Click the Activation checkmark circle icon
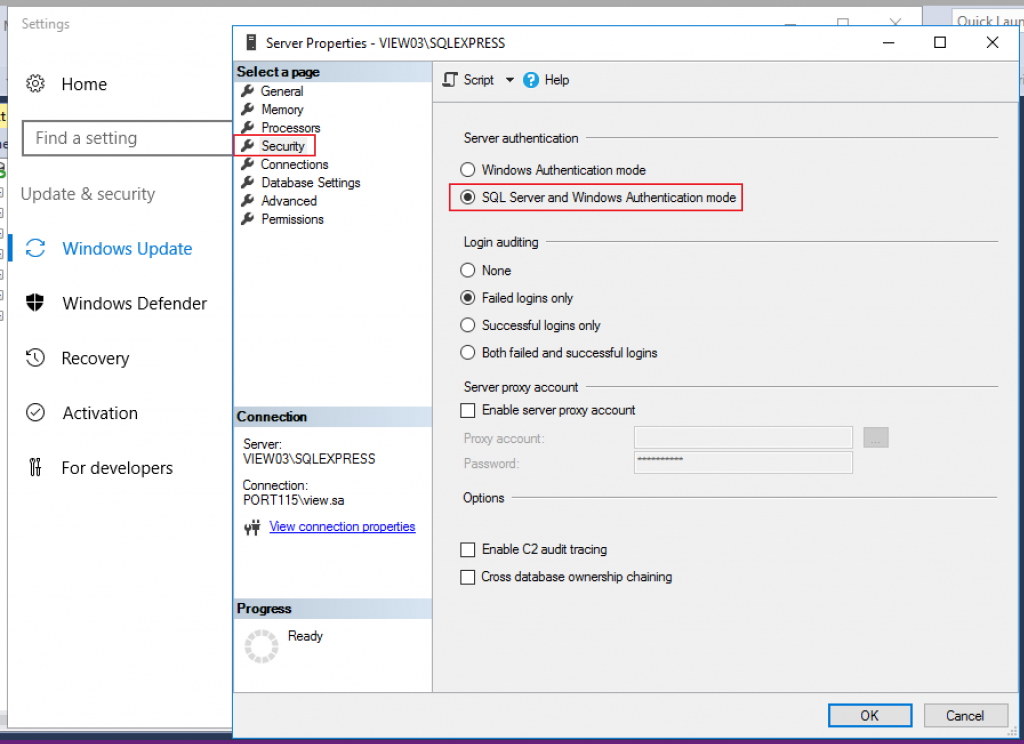The image size is (1024, 744). 36,413
